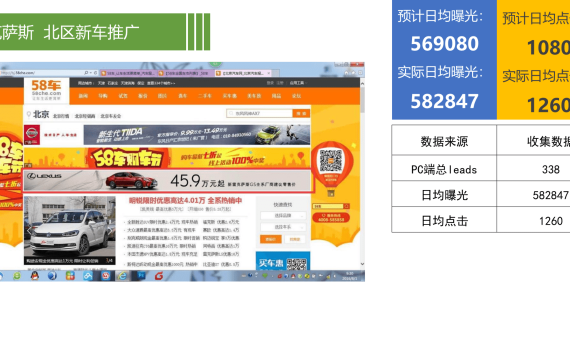Open the green 360 browser taskbar icon
The width and height of the screenshot is (570, 360).
pos(17,276)
